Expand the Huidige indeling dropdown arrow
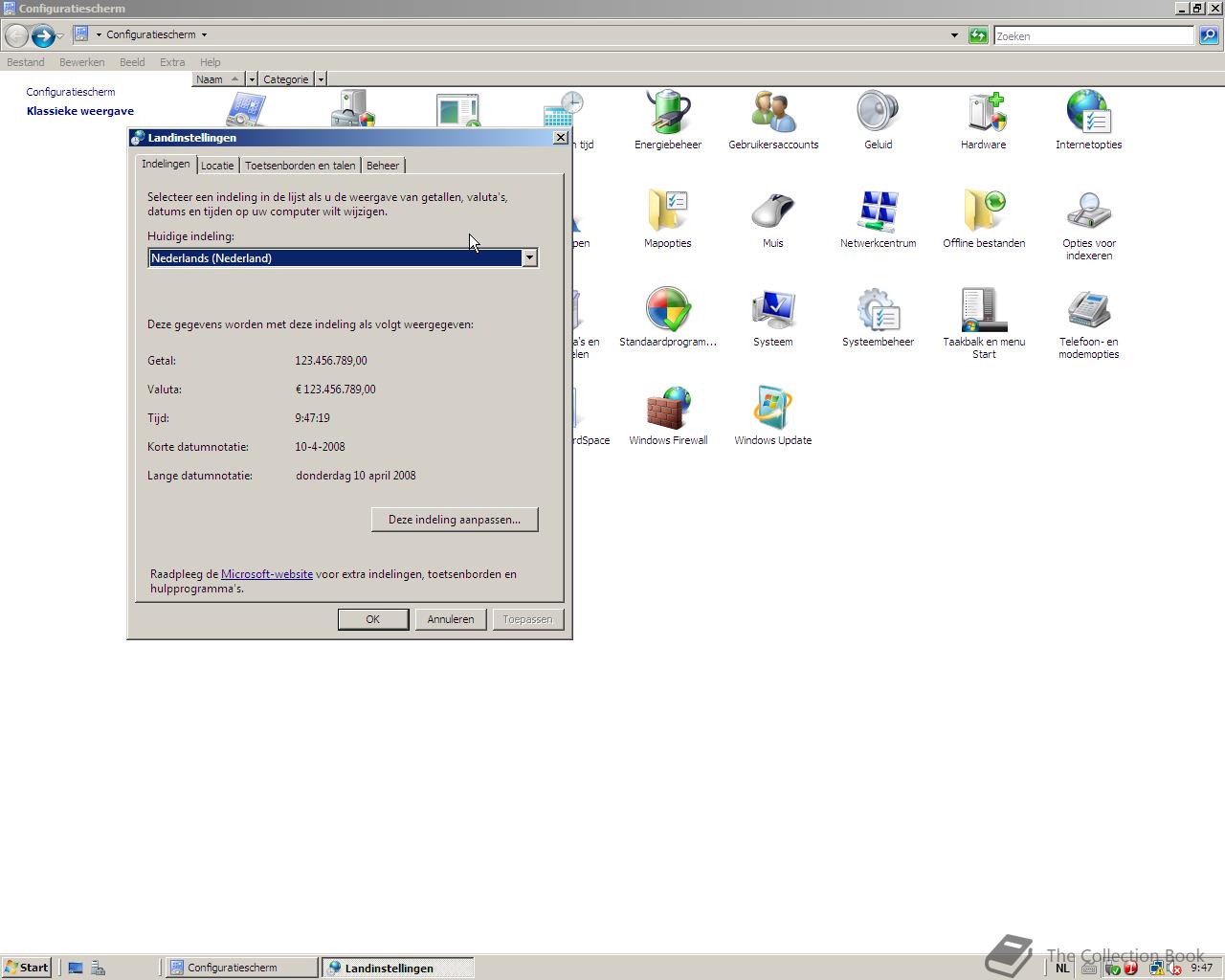Viewport: 1225px width, 980px height. (528, 257)
